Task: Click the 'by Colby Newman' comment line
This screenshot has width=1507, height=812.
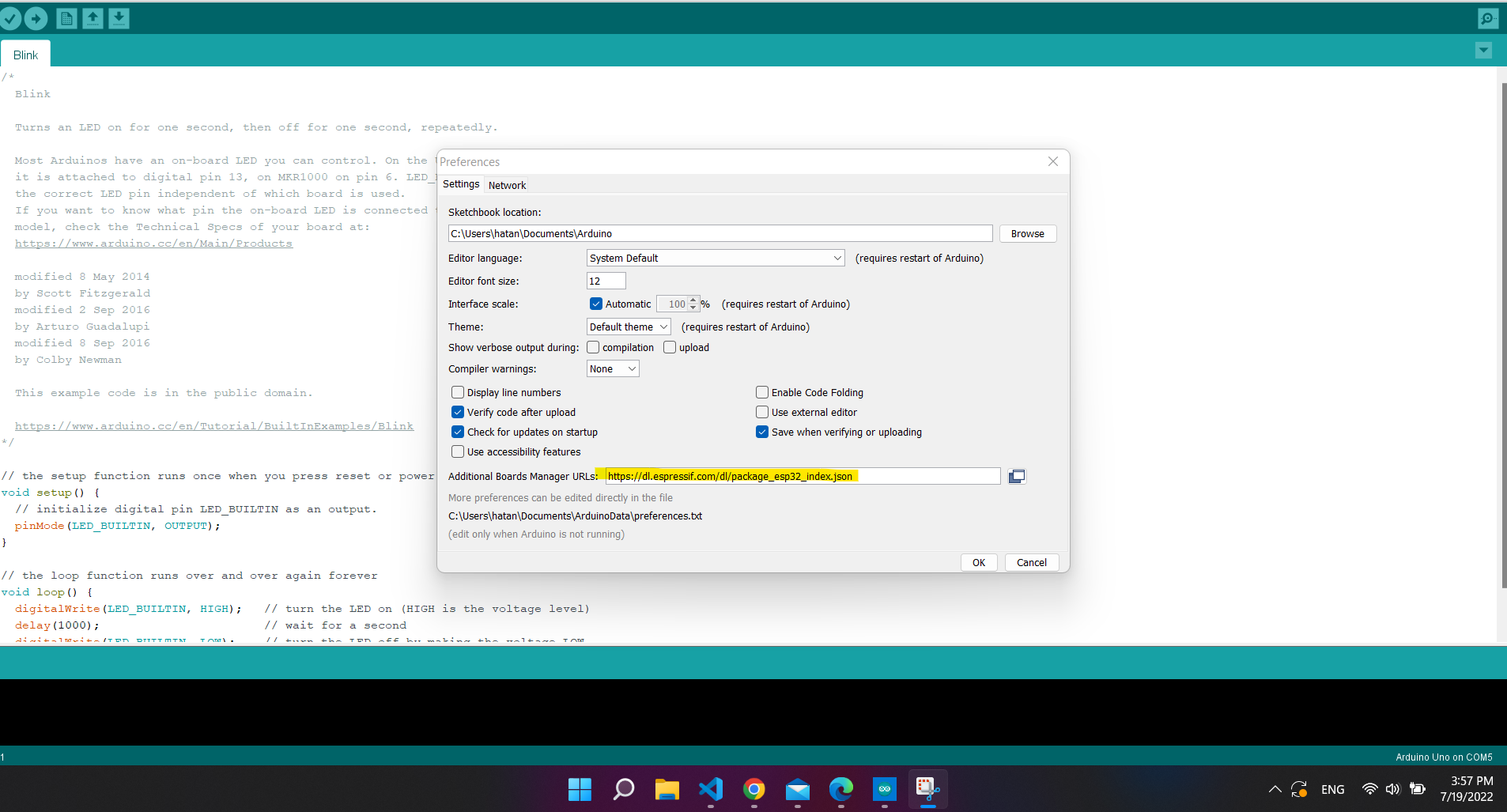Action: 68,360
